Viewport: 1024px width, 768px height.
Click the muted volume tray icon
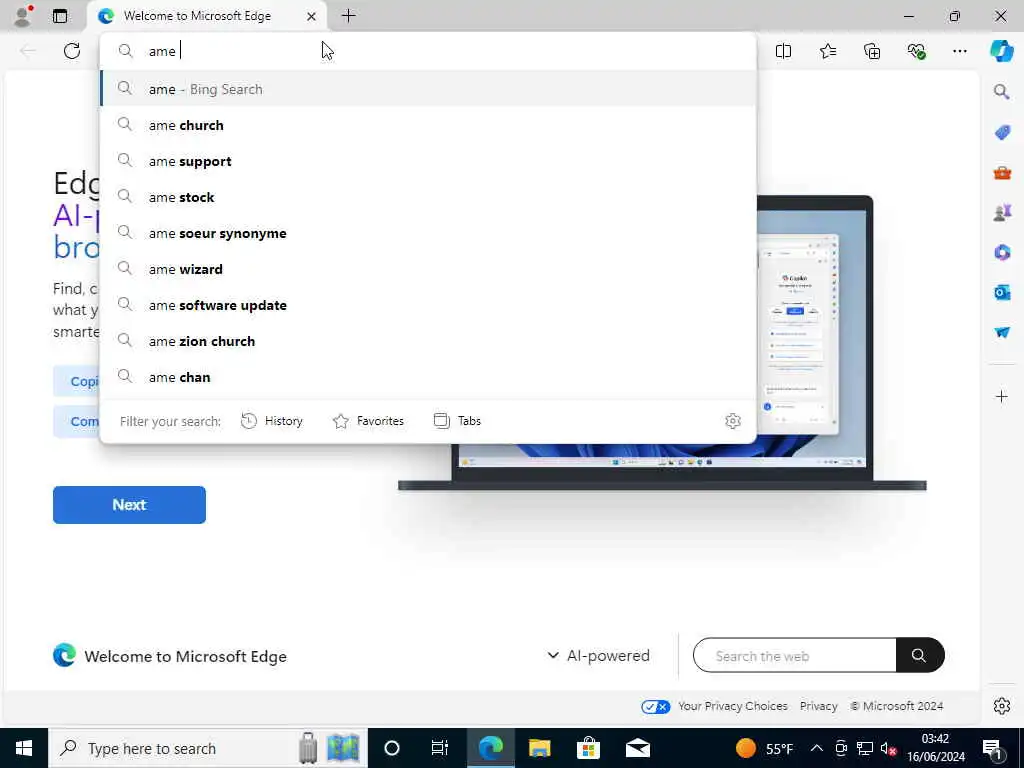point(888,748)
